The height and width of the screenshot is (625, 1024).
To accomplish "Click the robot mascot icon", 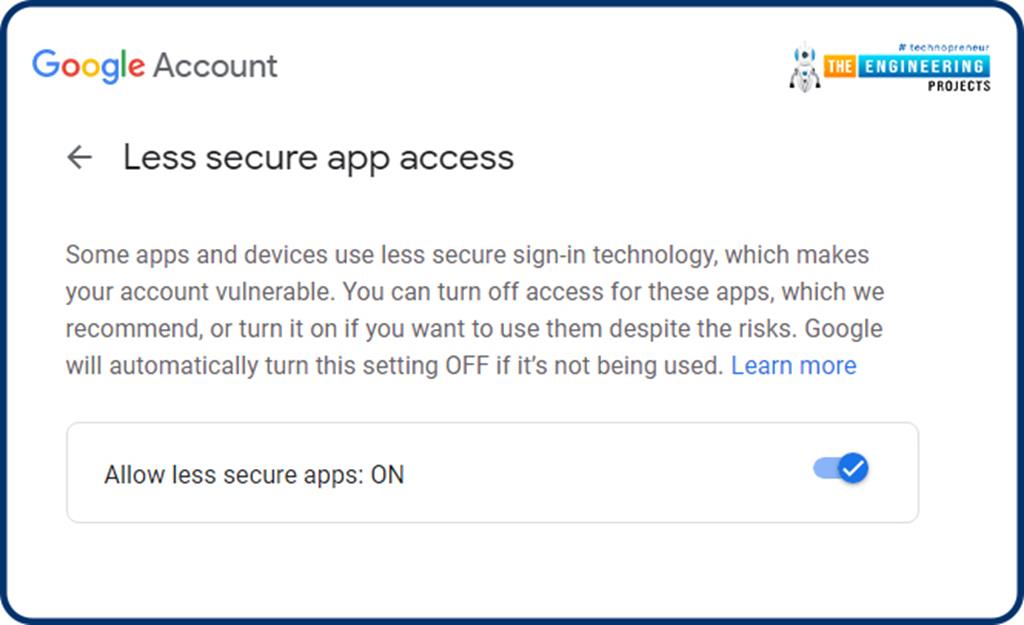I will pyautogui.click(x=804, y=69).
